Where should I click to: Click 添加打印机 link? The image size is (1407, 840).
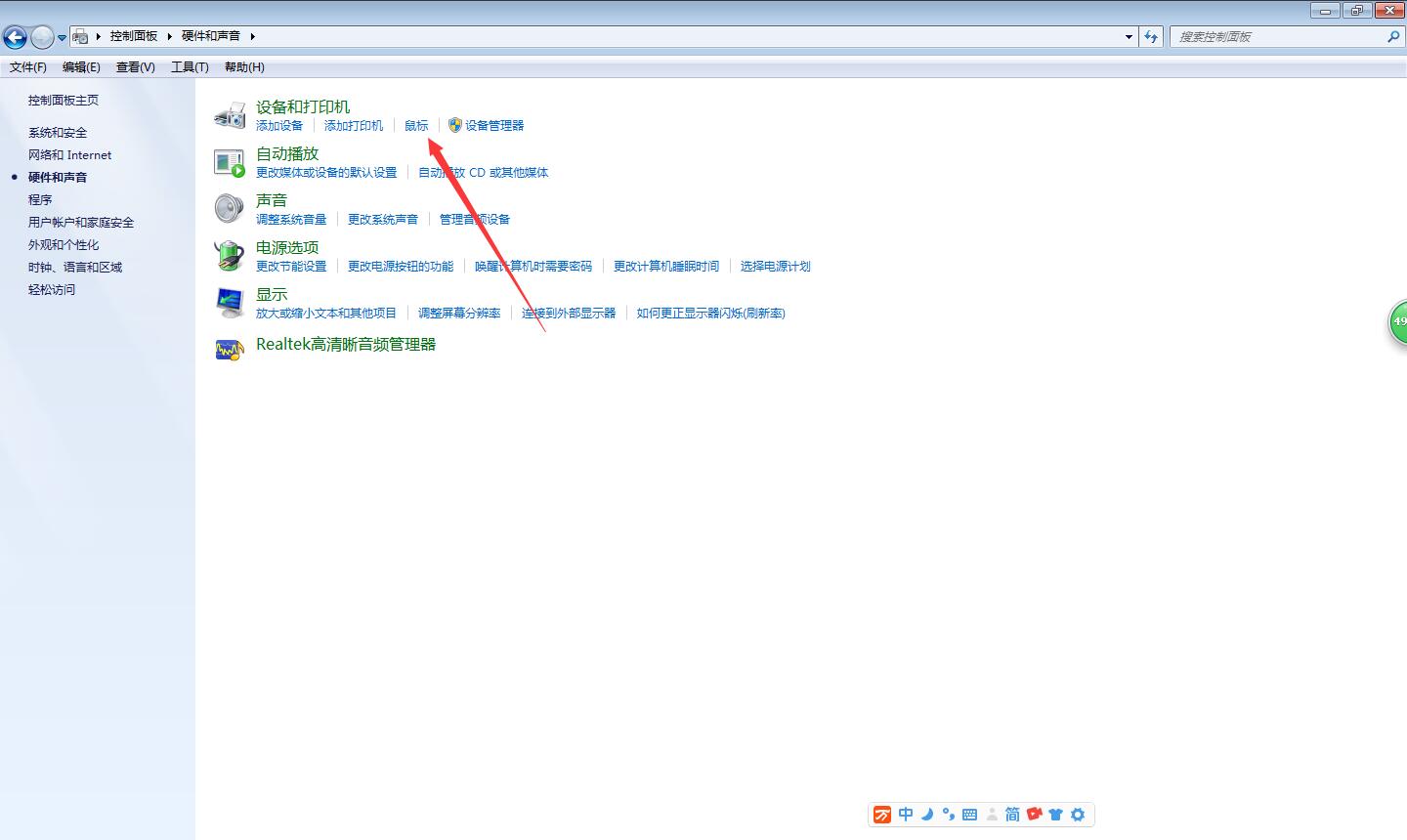[354, 126]
